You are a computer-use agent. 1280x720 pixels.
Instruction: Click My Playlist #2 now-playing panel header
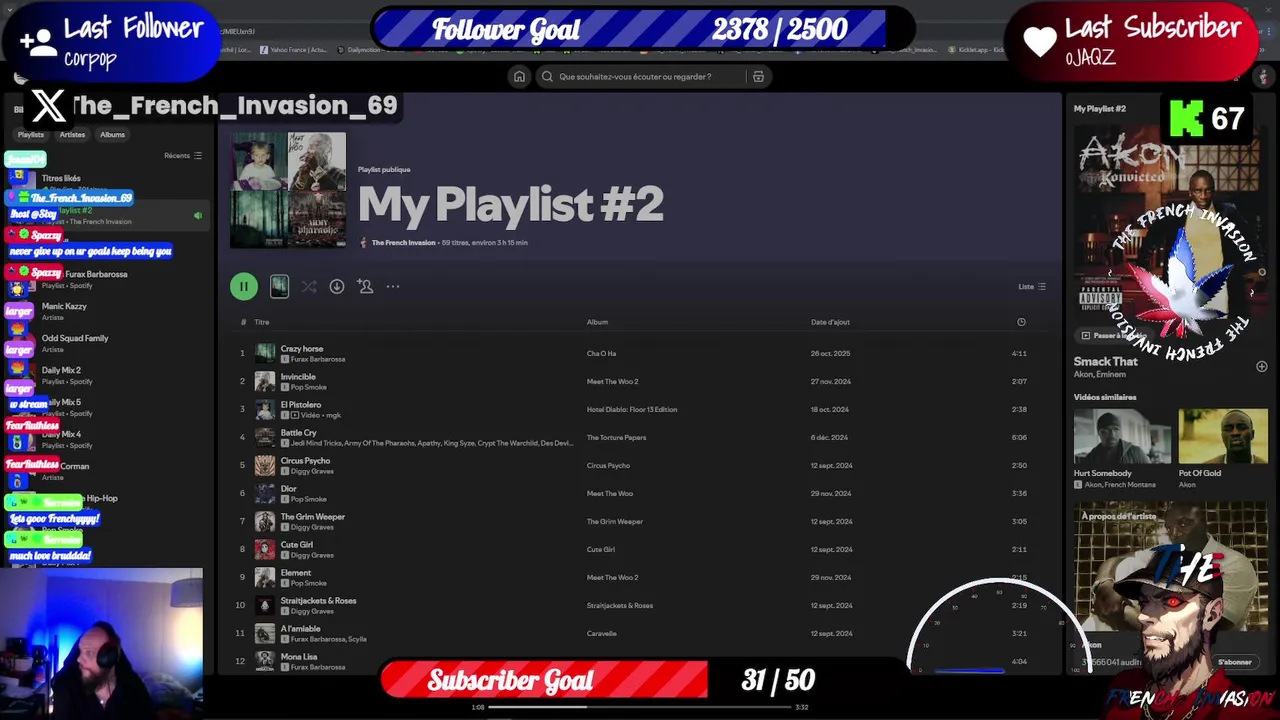click(x=1100, y=108)
